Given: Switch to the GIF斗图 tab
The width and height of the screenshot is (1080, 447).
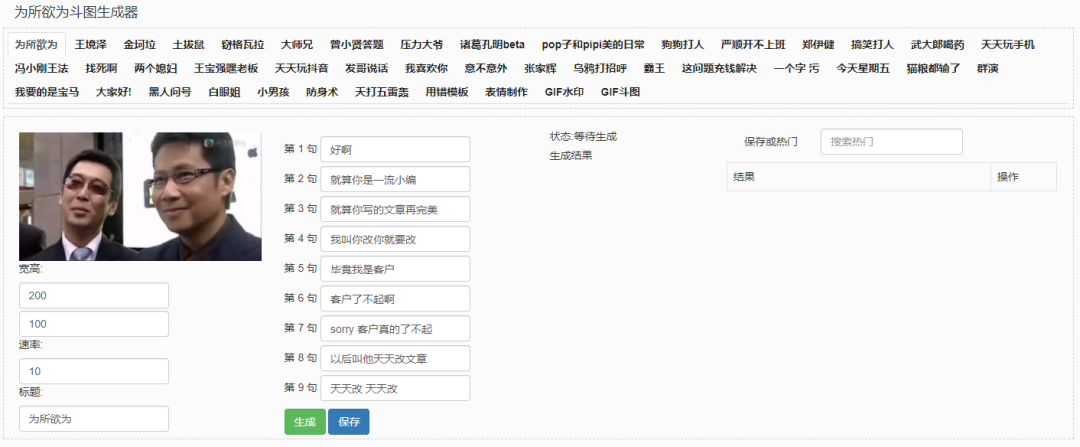Looking at the screenshot, I should tap(621, 92).
